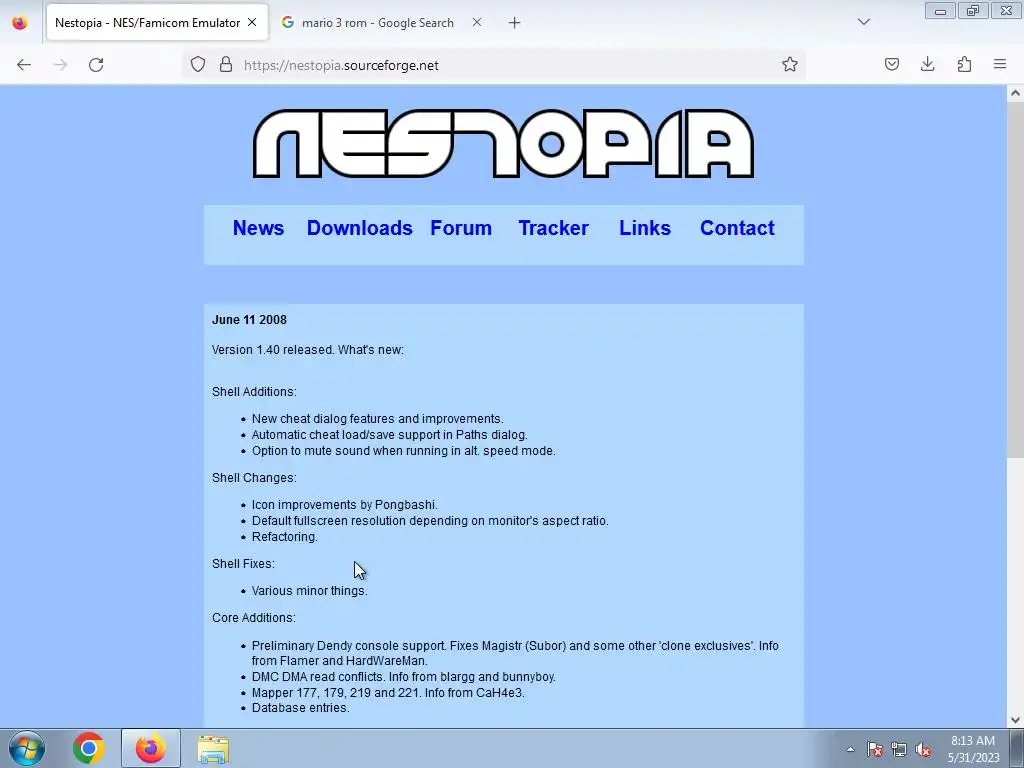Open the taskbar clock and date
1024x768 pixels.
(x=973, y=749)
